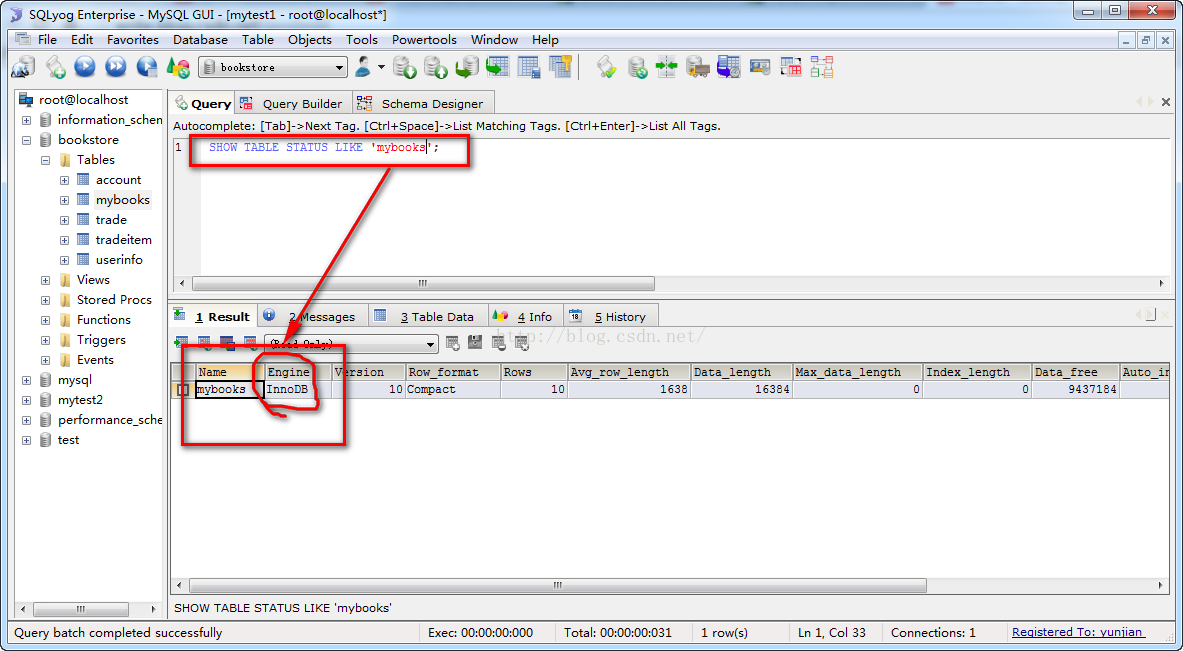Tick the mybooks result row checkbox
1183x651 pixels.
(x=183, y=390)
